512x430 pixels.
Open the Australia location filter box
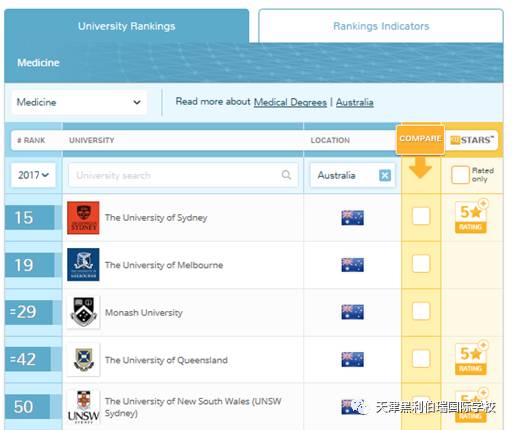(x=353, y=175)
